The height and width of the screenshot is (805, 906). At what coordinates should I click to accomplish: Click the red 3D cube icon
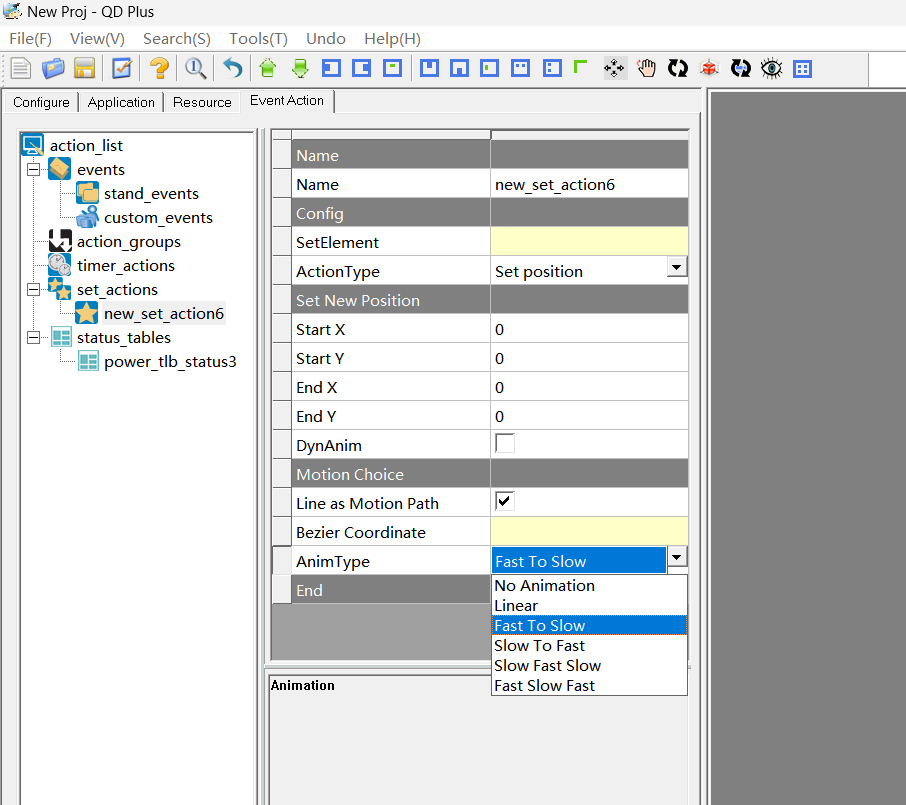[x=709, y=68]
